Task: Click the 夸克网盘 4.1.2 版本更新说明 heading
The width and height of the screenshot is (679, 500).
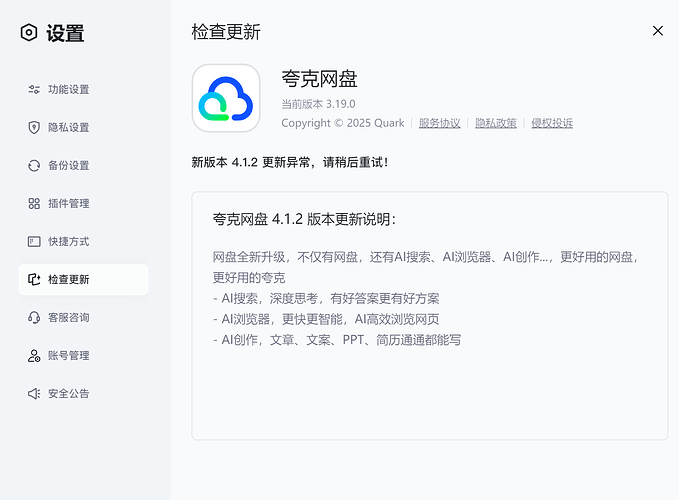Action: [x=304, y=219]
